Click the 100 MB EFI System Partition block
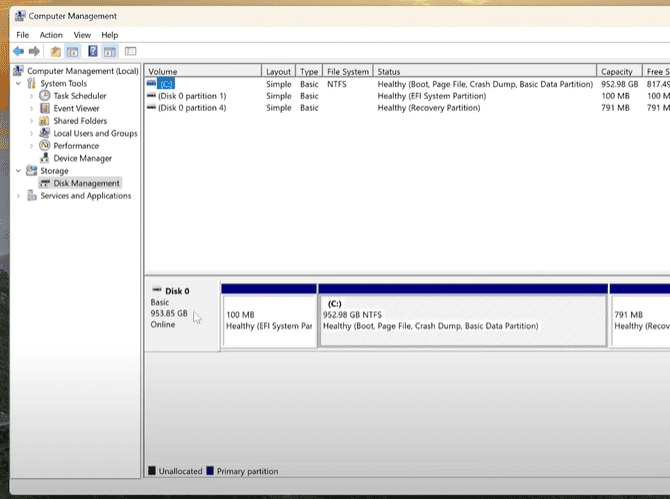Screen dimensions: 670x499 pos(268,320)
